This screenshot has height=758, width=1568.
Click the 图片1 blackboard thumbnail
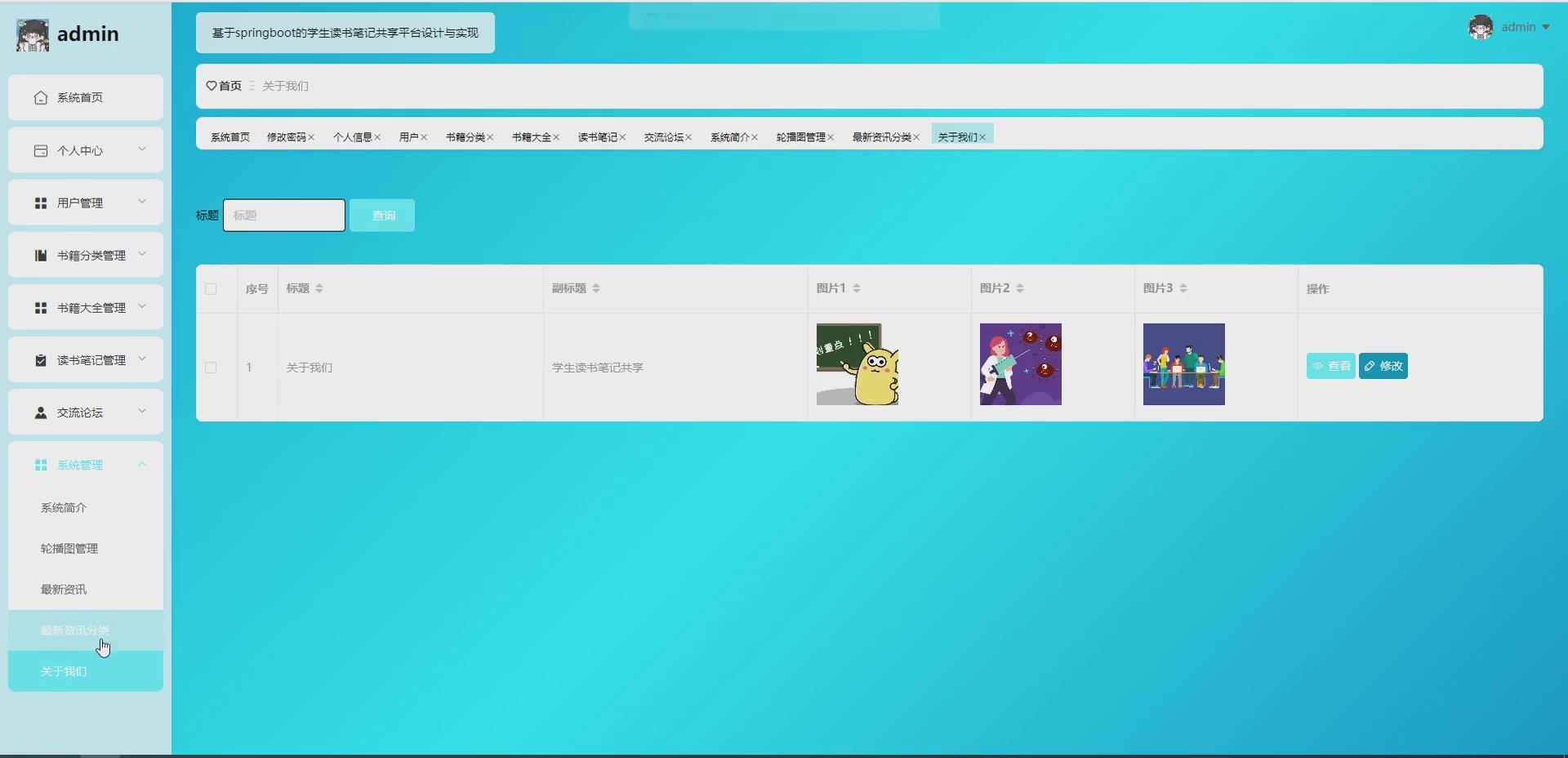857,364
